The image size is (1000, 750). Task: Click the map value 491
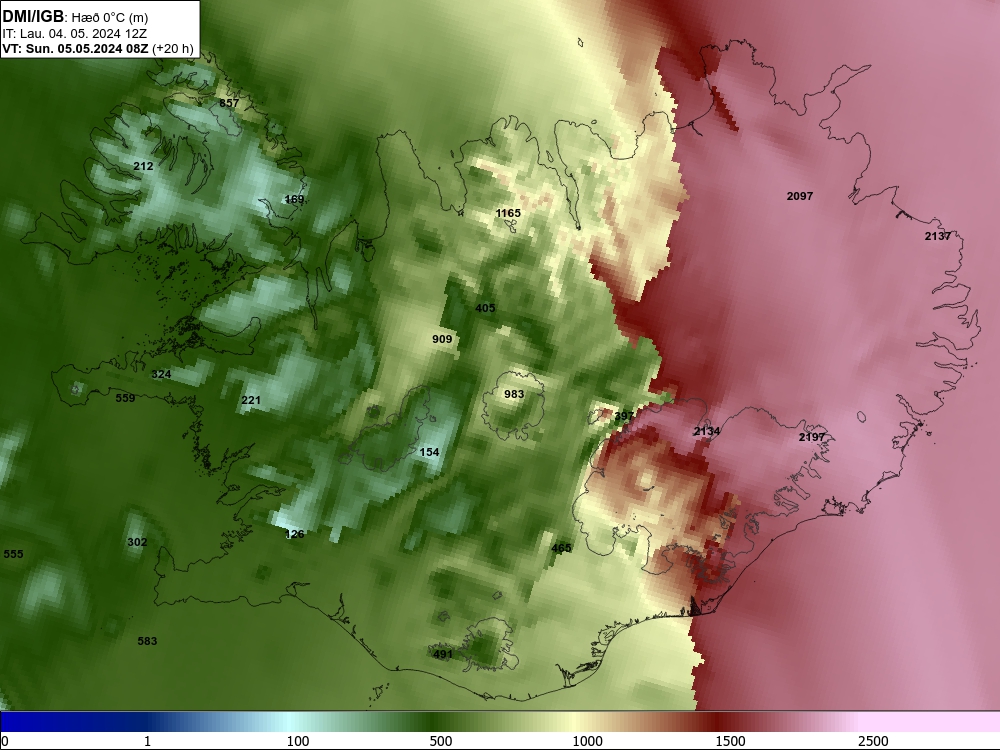pos(443,654)
